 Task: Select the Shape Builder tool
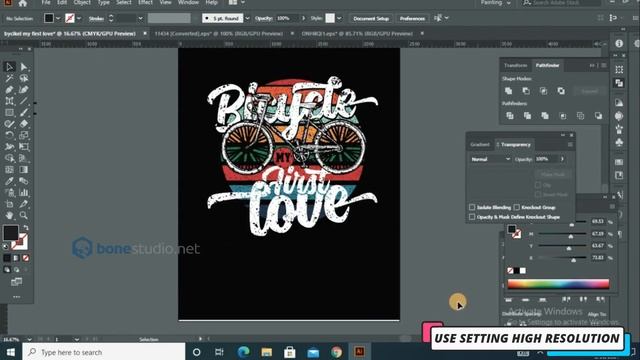coord(9,158)
